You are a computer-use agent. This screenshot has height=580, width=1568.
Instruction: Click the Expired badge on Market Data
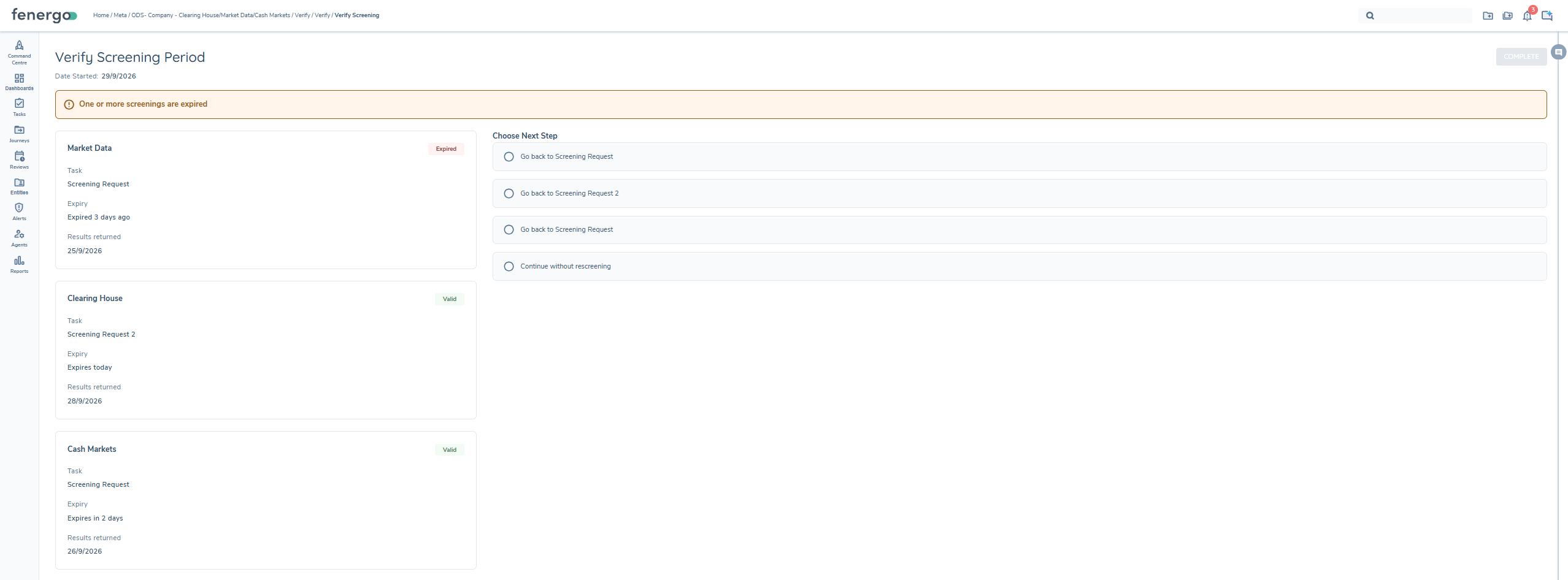(446, 149)
